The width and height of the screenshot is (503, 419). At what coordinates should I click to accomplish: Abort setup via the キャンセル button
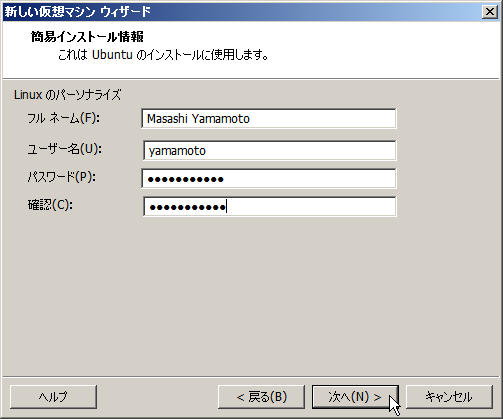tap(449, 397)
